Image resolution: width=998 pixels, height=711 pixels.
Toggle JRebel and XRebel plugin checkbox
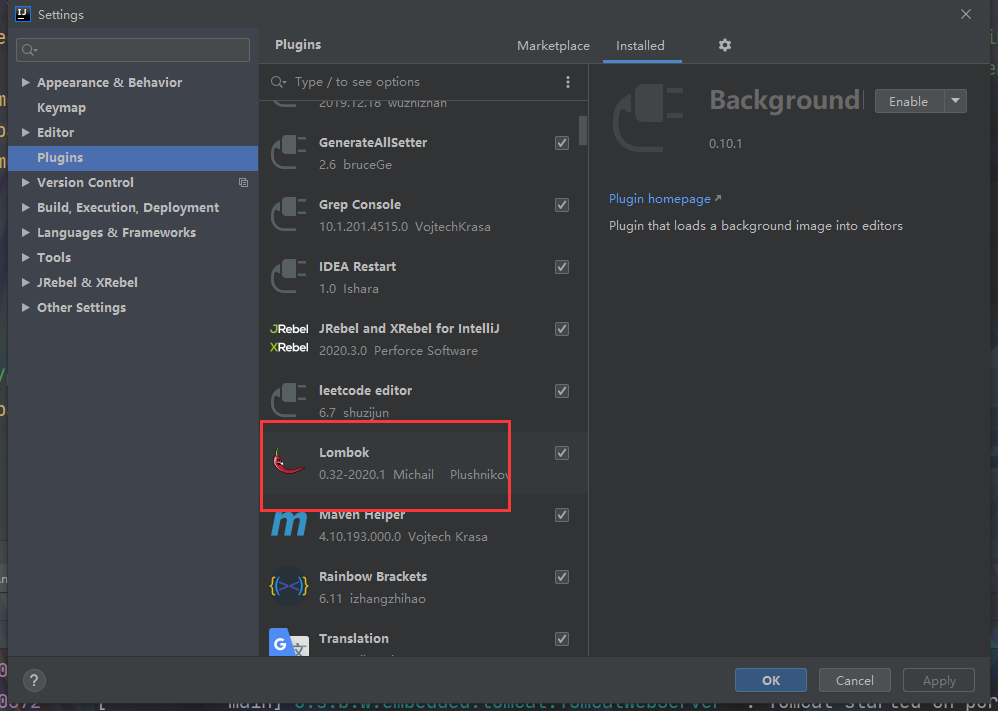click(x=562, y=329)
